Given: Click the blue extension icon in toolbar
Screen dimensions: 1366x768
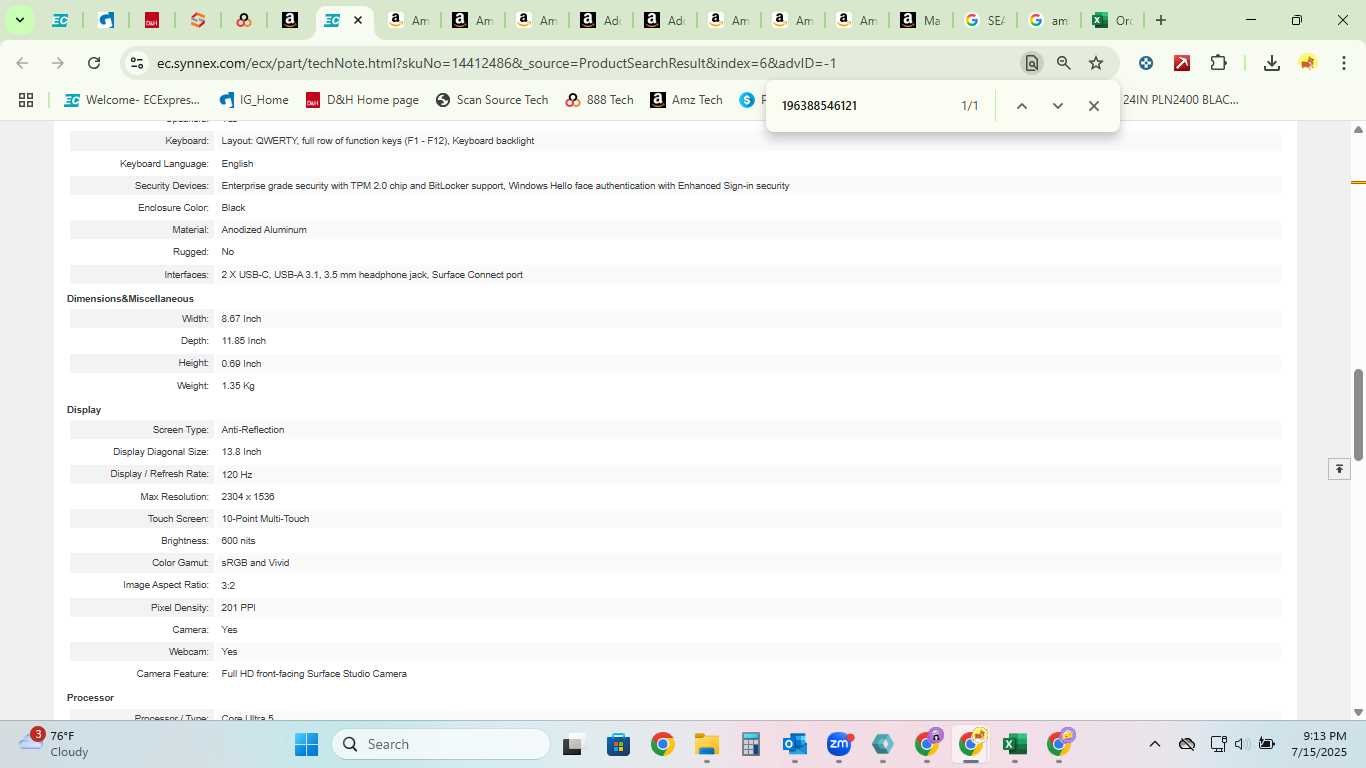Looking at the screenshot, I should coord(1146,63).
